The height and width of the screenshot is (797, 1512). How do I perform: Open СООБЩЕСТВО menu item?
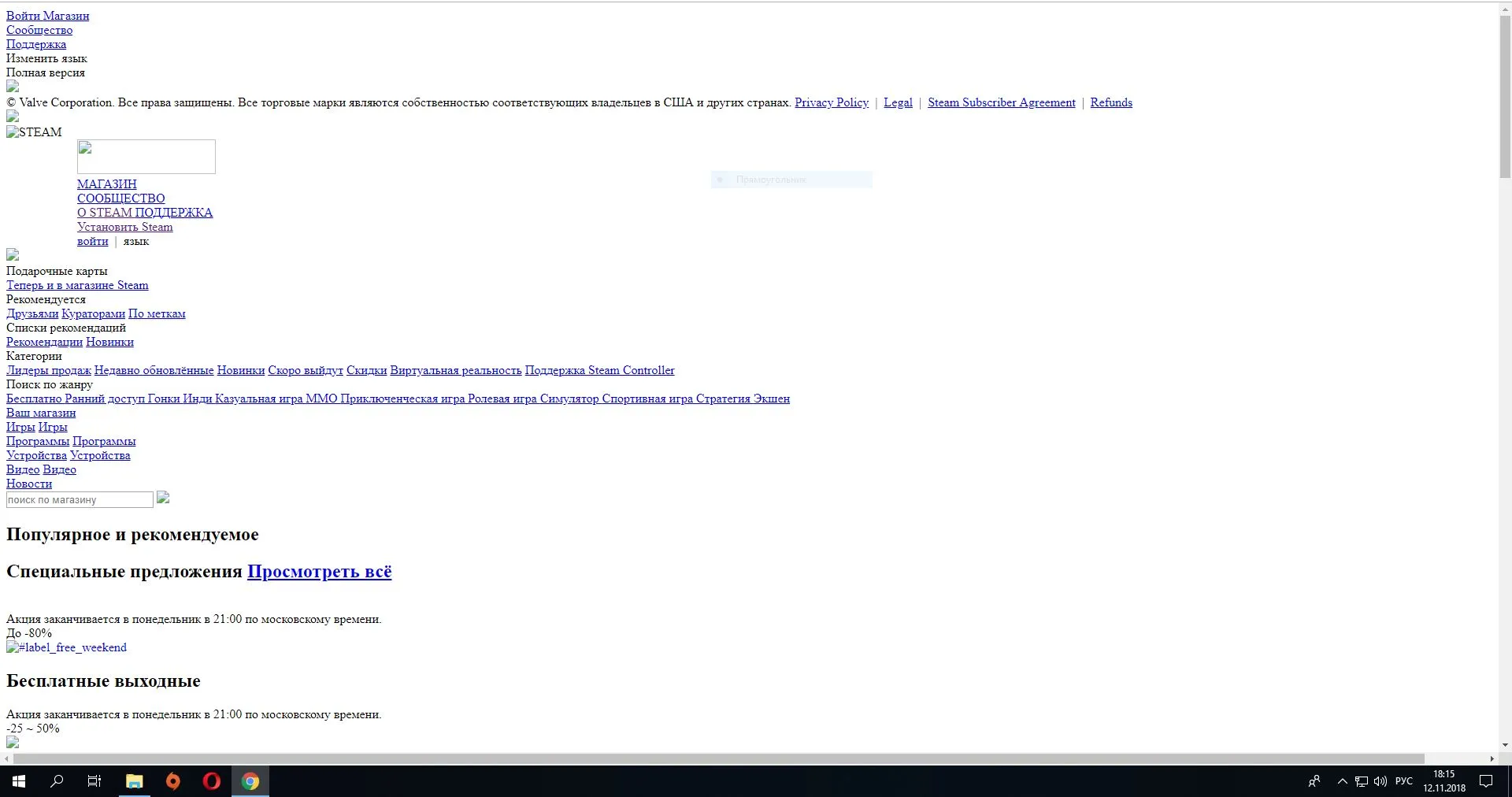click(x=121, y=198)
